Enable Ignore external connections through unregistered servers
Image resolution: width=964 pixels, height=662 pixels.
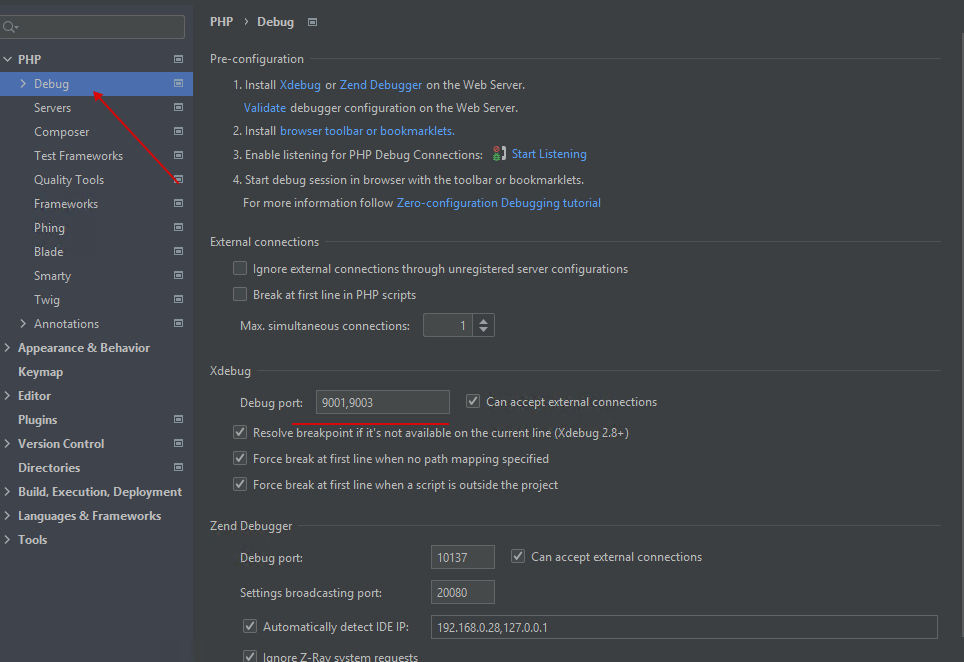[240, 269]
